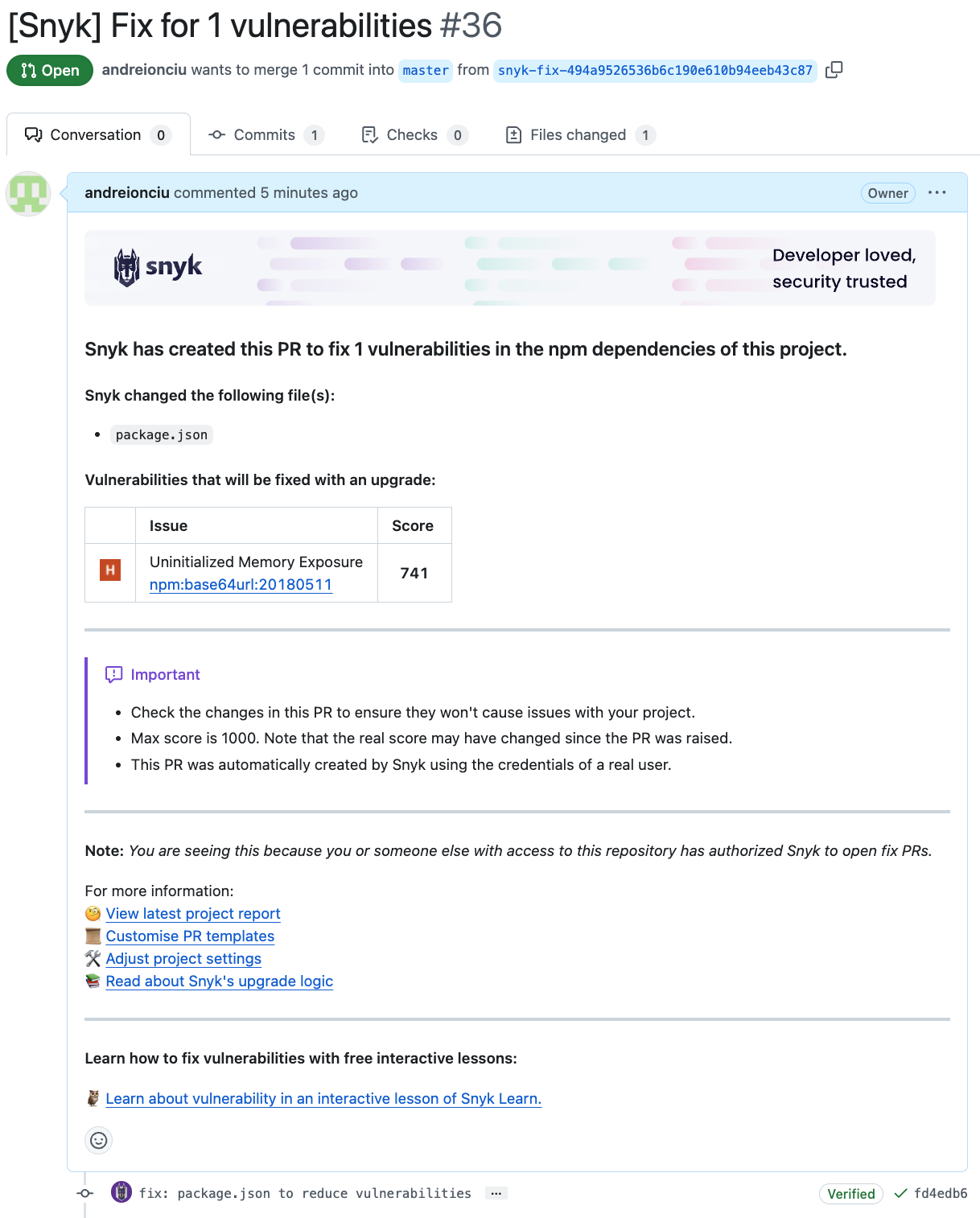The height and width of the screenshot is (1218, 980).
Task: Open the comment options kebab menu
Action: click(937, 192)
